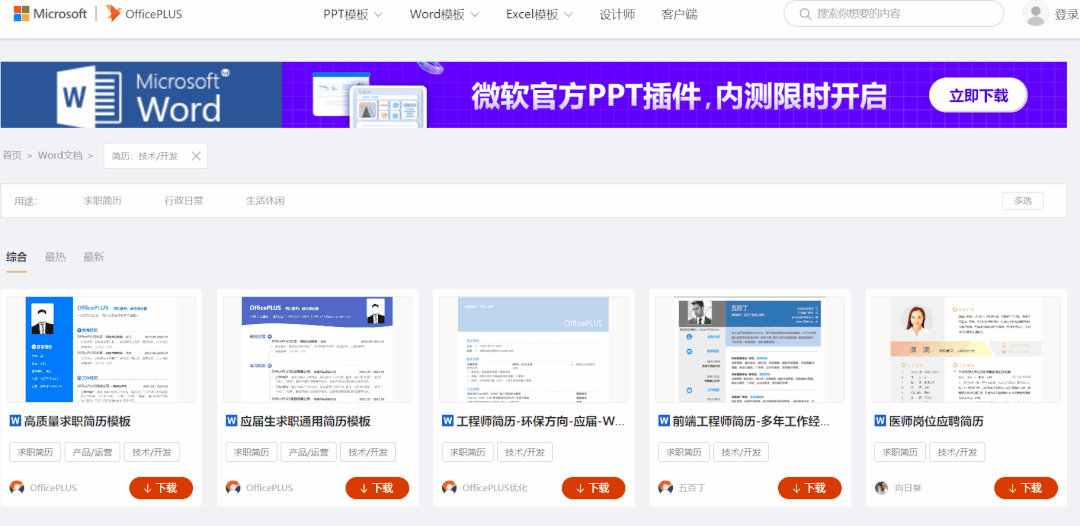This screenshot has width=1080, height=526.
Task: Click 求职简历 tag on 应届生求职通用简历模板 card
Action: [x=251, y=452]
